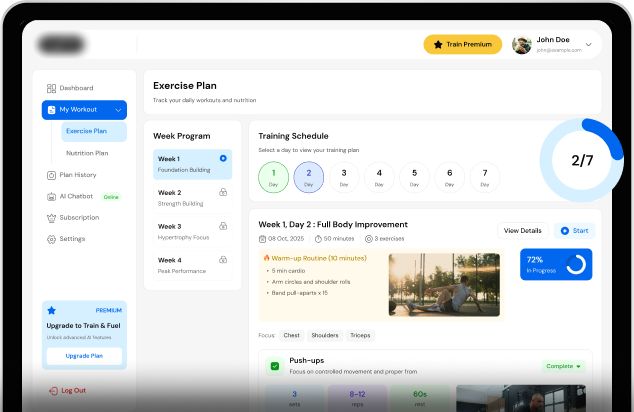The height and width of the screenshot is (412, 634).
Task: Switch to Nutrition Plan submenu item
Action: click(x=87, y=153)
